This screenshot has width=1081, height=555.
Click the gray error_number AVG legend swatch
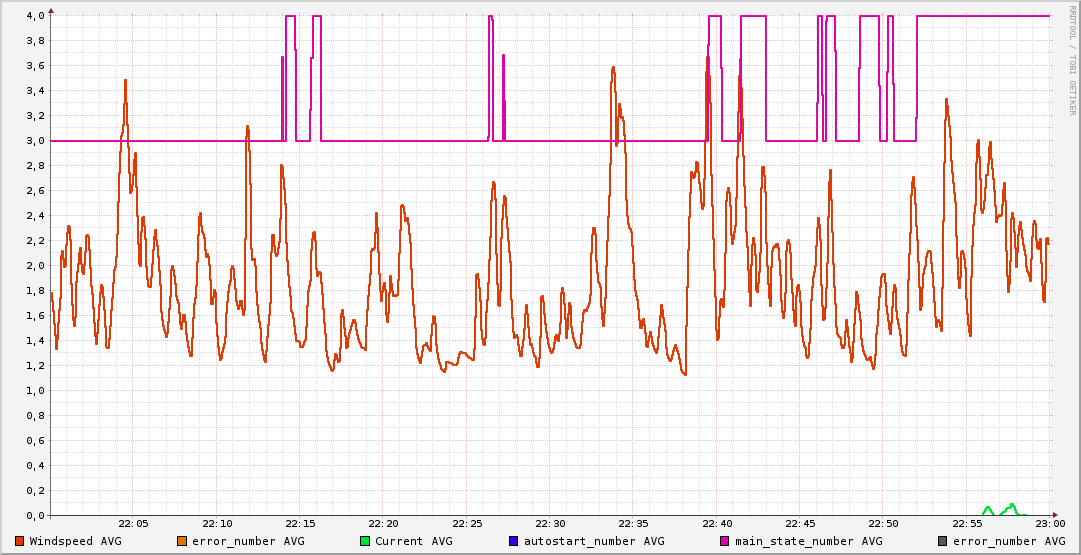(x=942, y=541)
